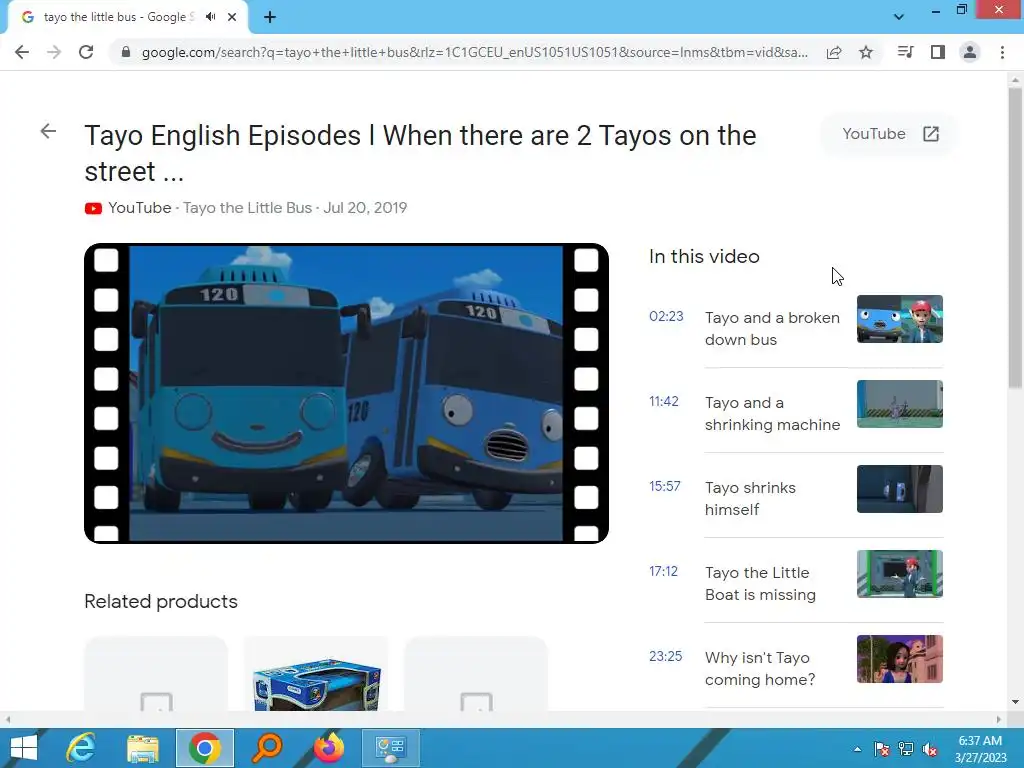Open the Windows Start menu
The image size is (1024, 768).
(23, 748)
